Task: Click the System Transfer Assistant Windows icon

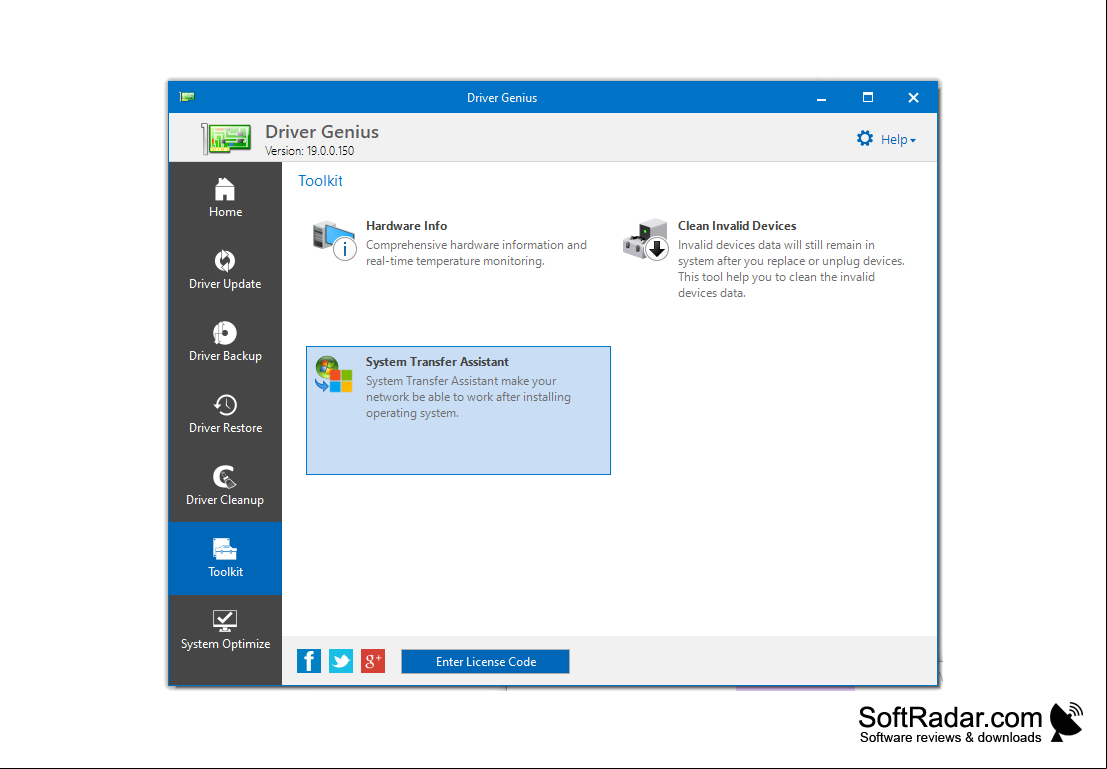Action: click(x=334, y=374)
